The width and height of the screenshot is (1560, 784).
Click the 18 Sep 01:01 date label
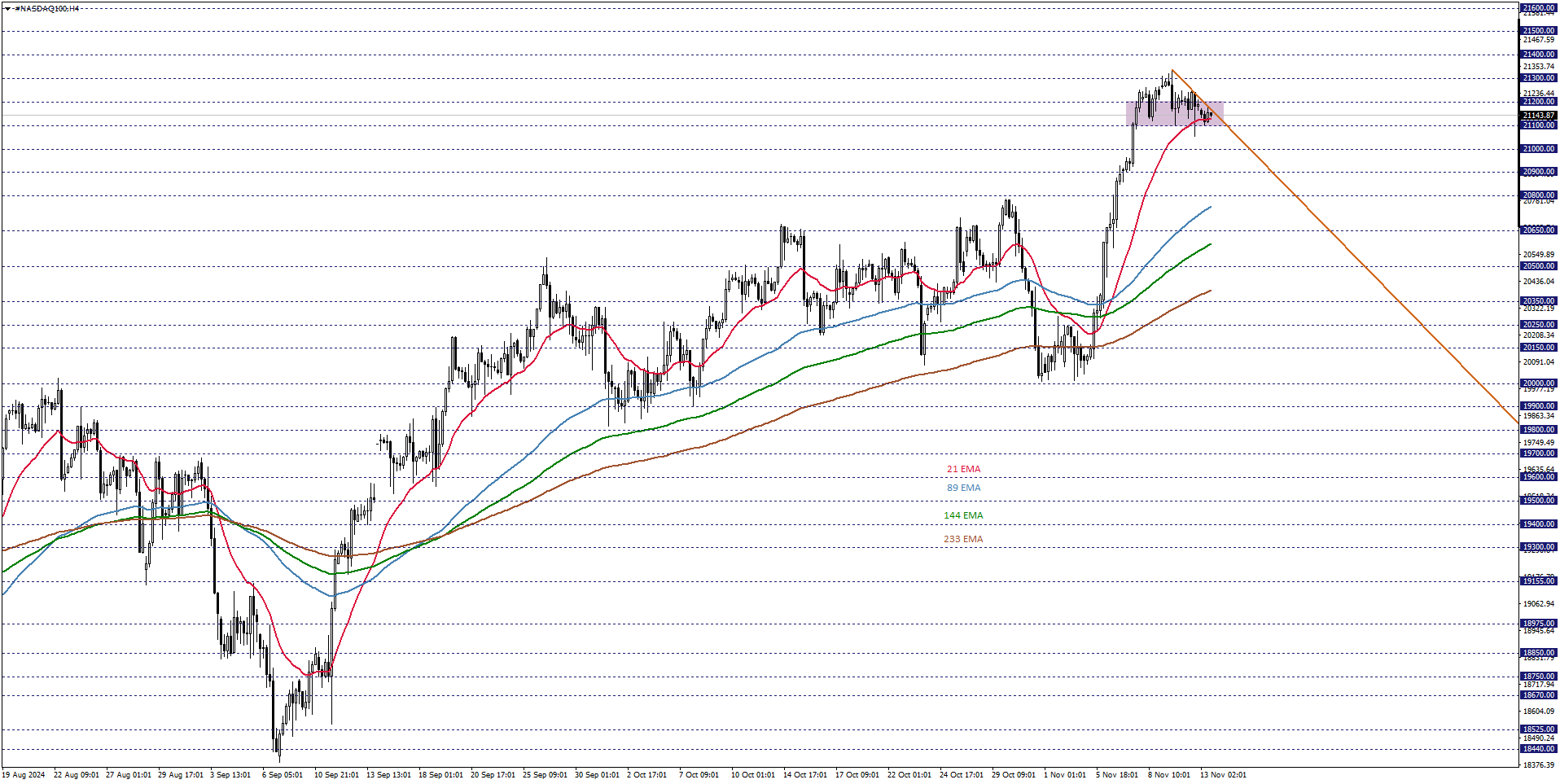click(440, 775)
